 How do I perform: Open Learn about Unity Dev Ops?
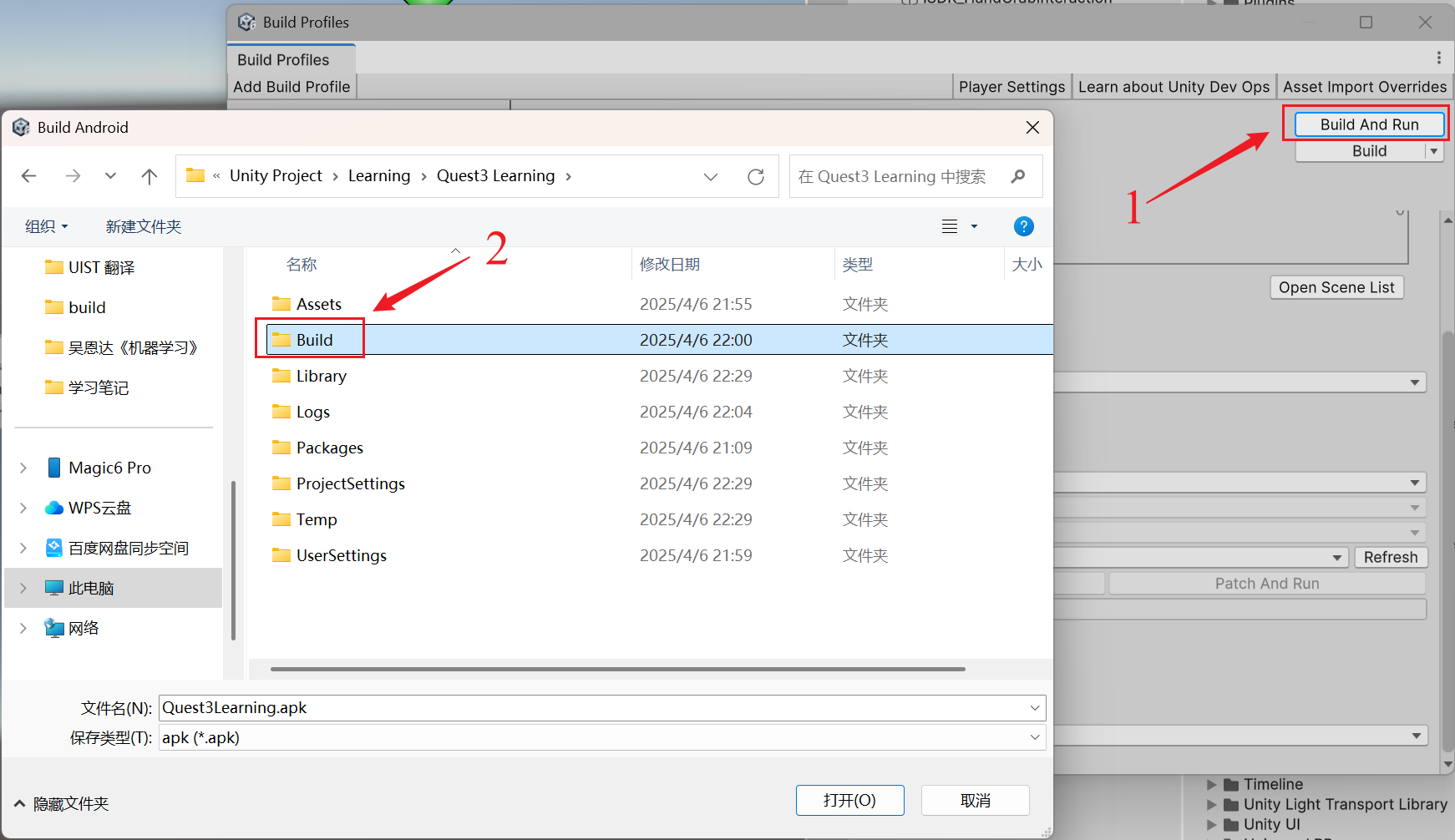pos(1174,87)
